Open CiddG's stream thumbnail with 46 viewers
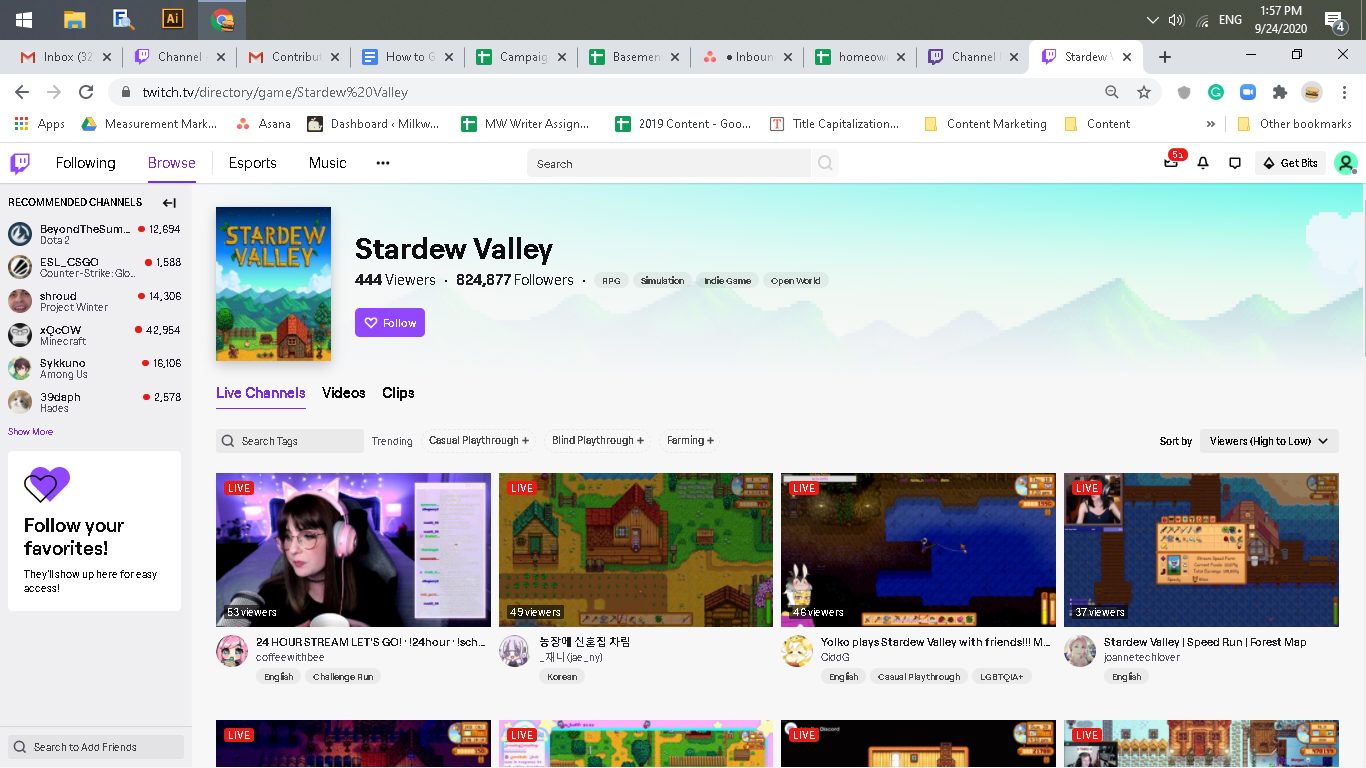Viewport: 1366px width, 768px height. point(918,550)
